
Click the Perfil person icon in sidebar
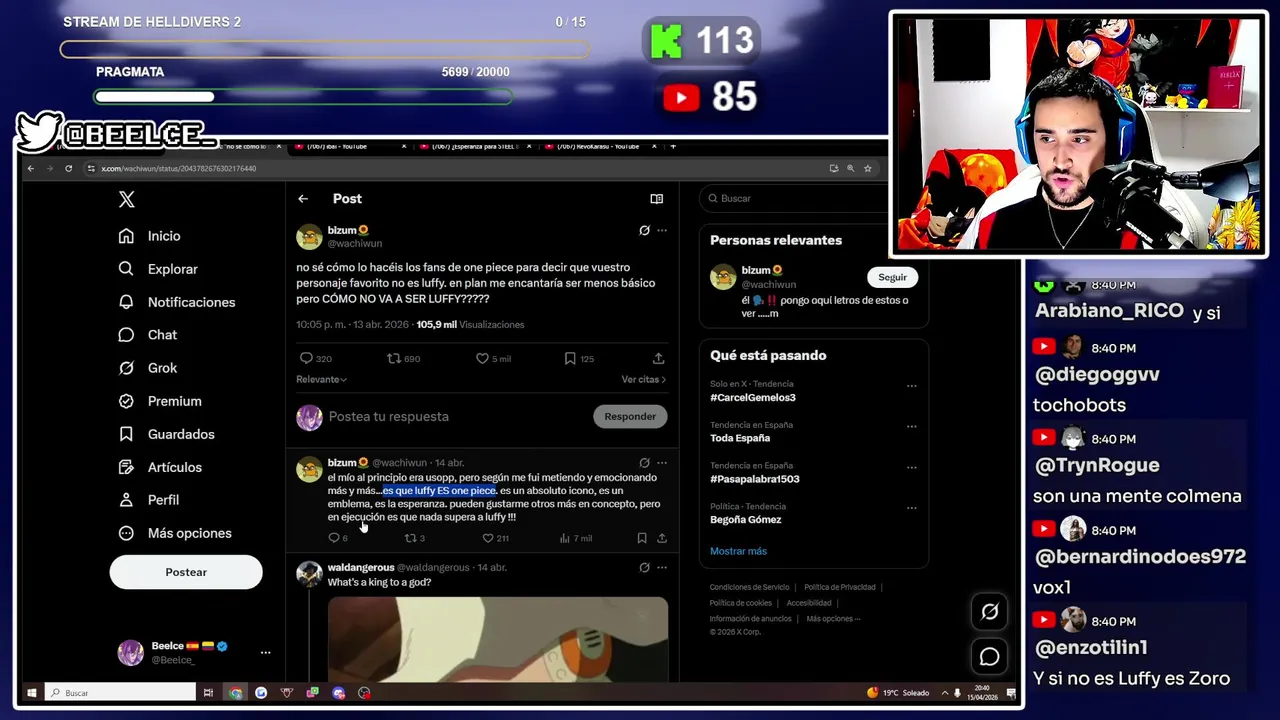coord(126,500)
